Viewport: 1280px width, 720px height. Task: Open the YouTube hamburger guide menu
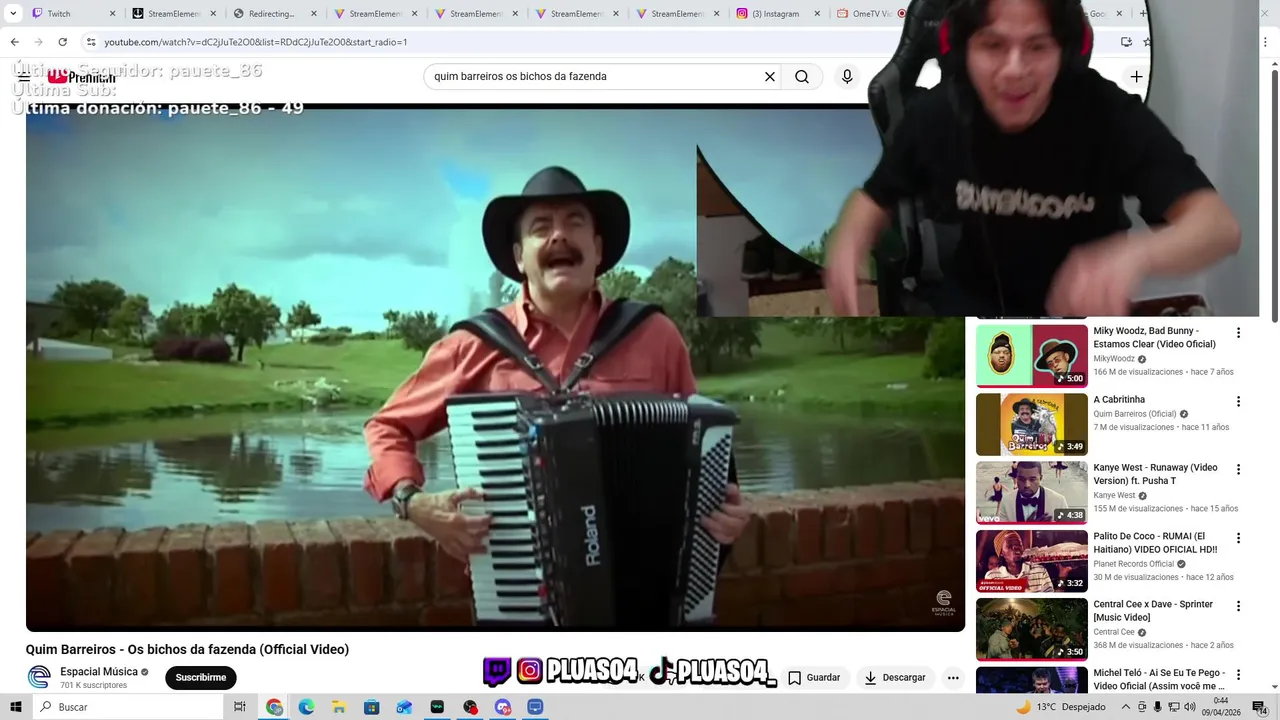pos(24,77)
